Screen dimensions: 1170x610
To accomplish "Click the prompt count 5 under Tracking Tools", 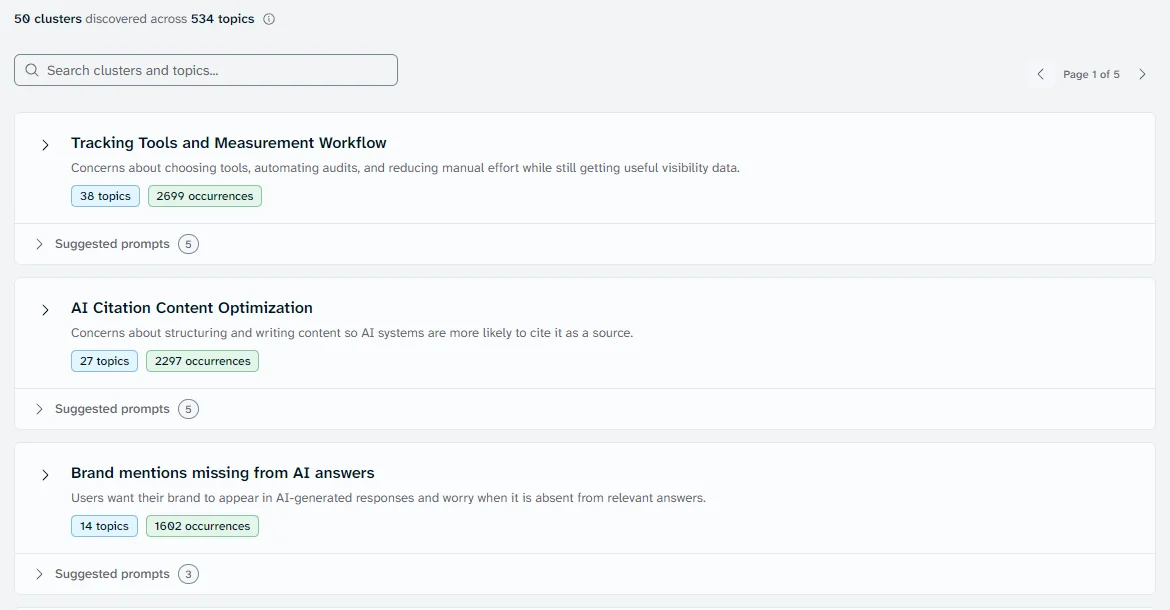I will pyautogui.click(x=188, y=244).
